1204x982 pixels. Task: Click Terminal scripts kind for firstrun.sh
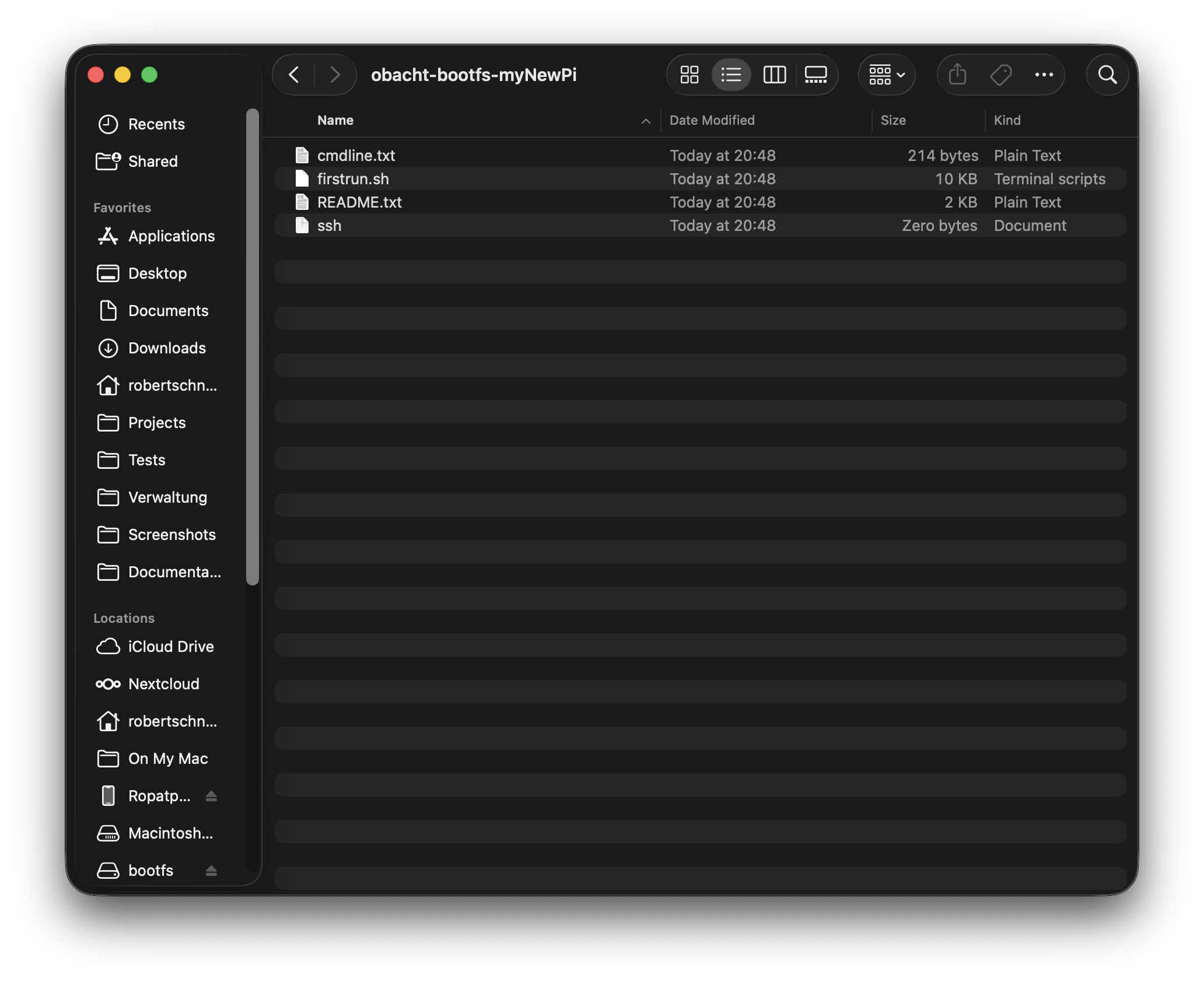point(1049,178)
